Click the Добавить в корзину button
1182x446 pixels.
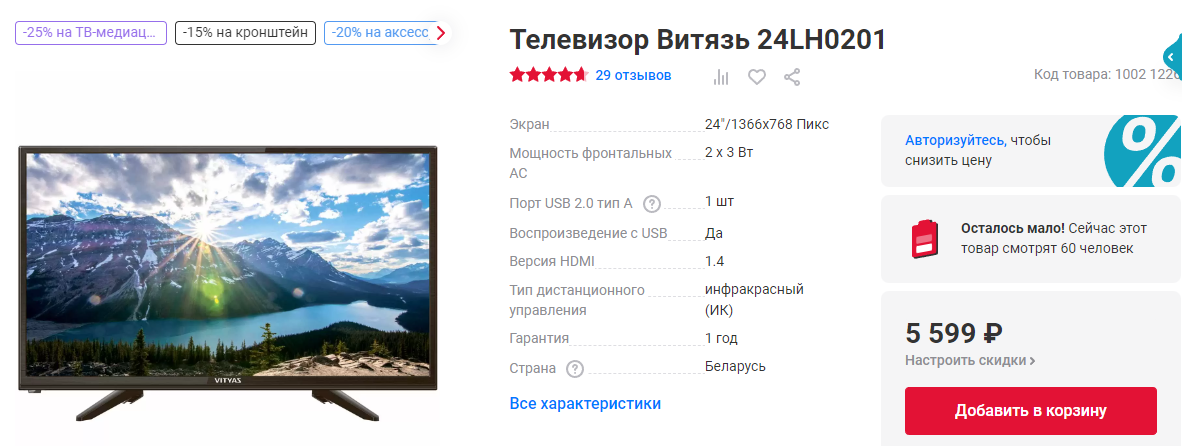click(x=1030, y=411)
